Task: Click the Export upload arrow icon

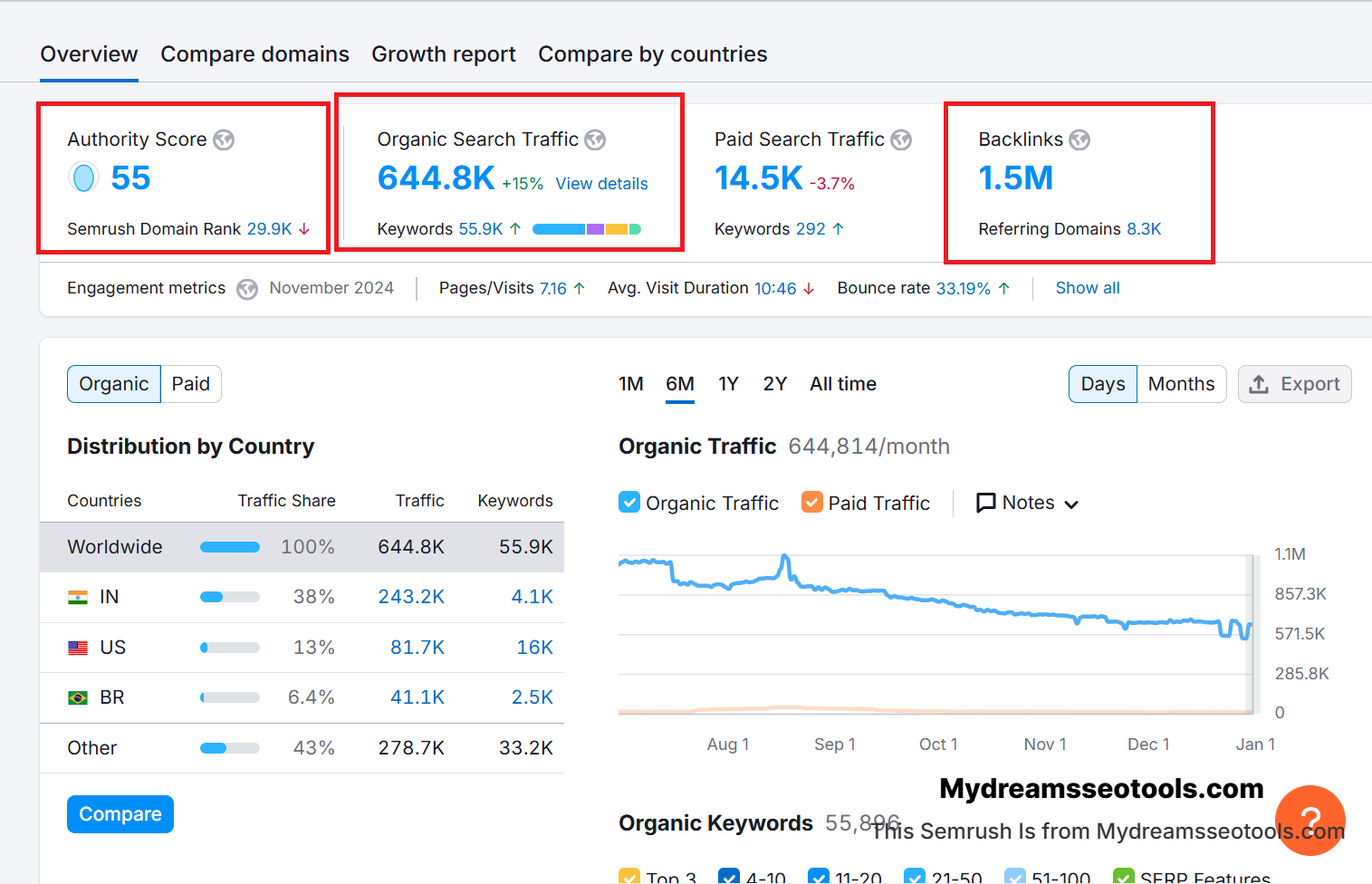Action: [1259, 384]
